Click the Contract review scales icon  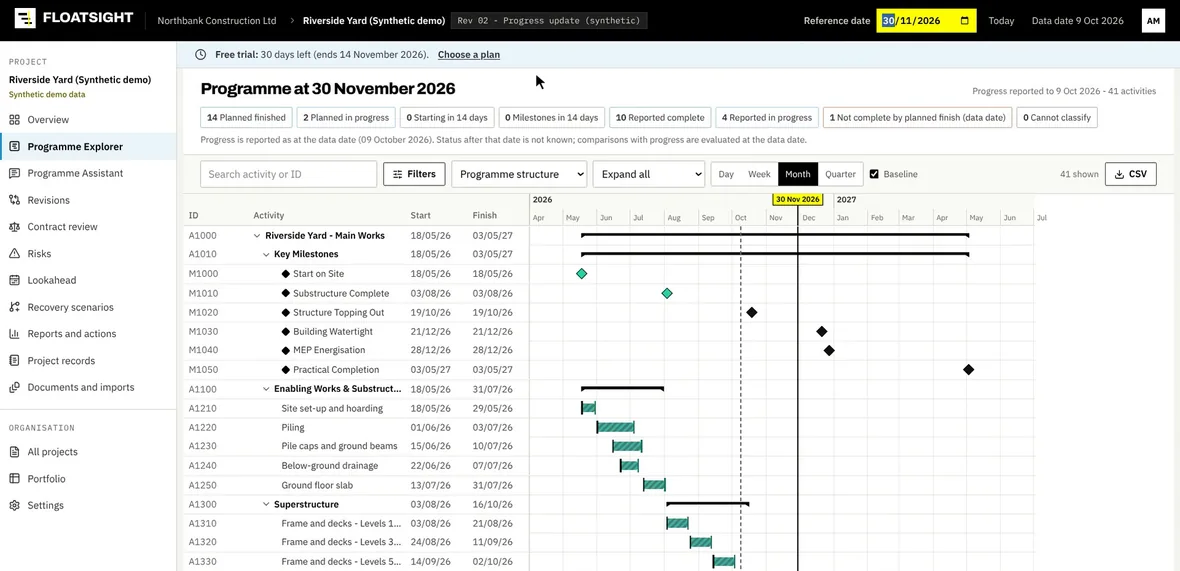tap(14, 226)
